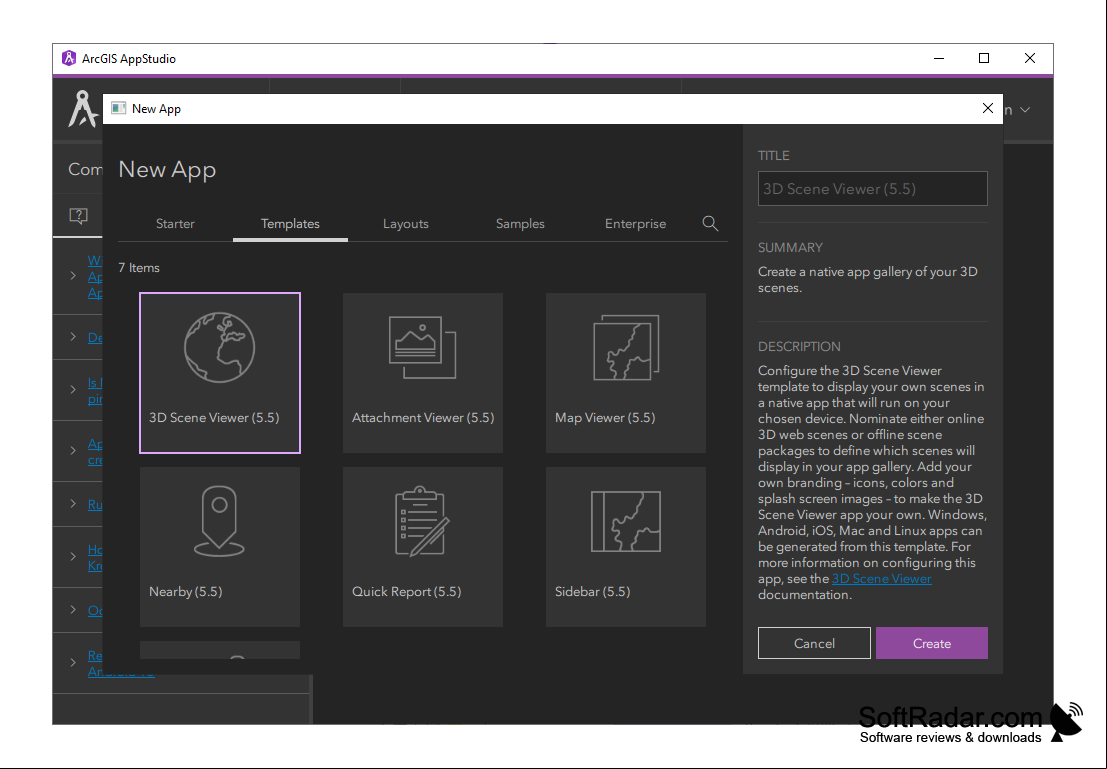Open the Samples tab
This screenshot has width=1107, height=769.
[x=520, y=224]
